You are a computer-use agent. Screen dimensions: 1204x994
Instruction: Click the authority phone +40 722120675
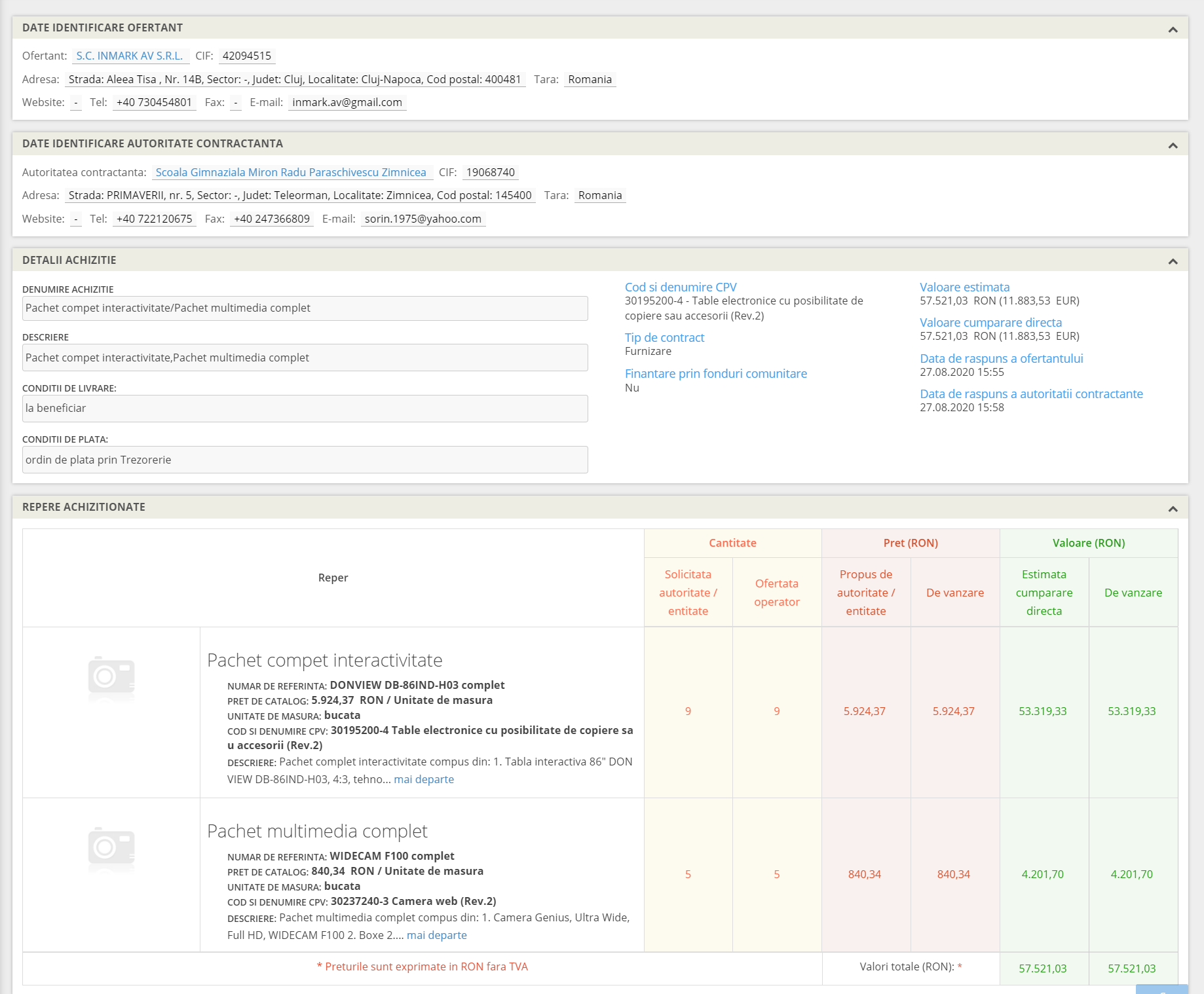click(154, 219)
